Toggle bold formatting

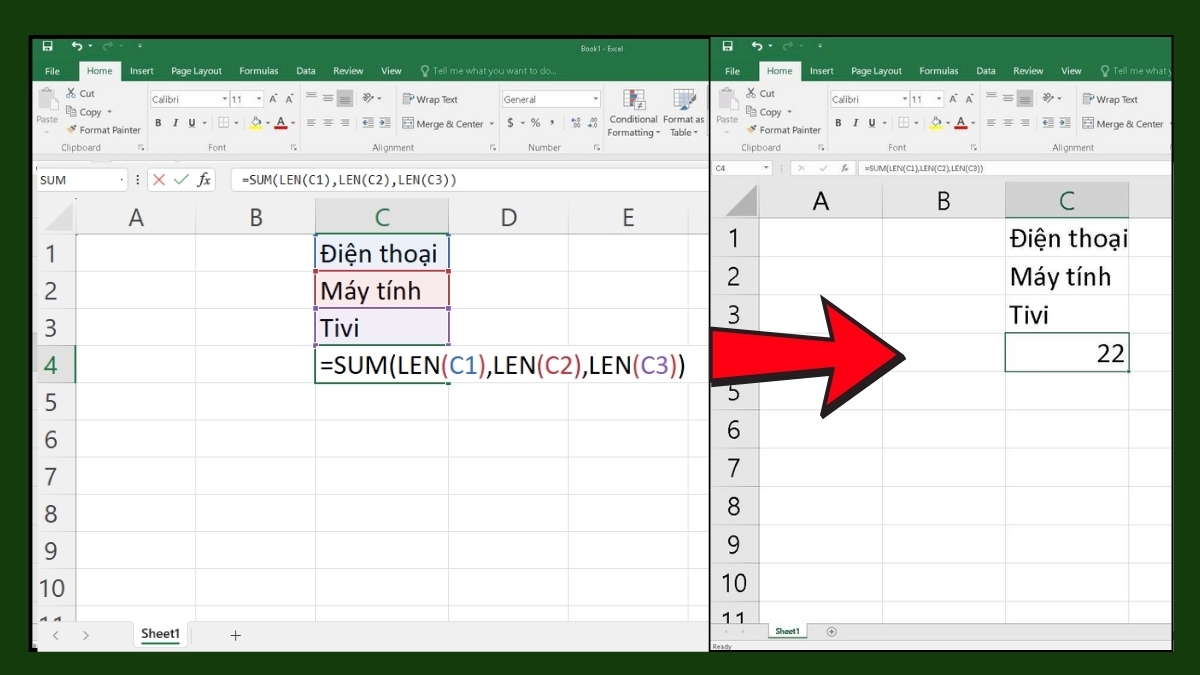pyautogui.click(x=157, y=123)
